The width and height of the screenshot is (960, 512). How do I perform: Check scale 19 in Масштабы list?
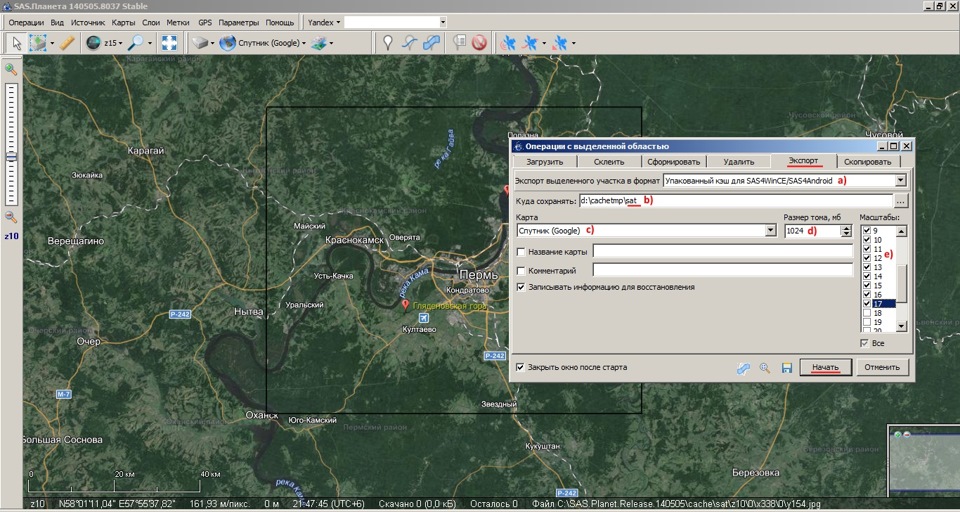[x=867, y=322]
